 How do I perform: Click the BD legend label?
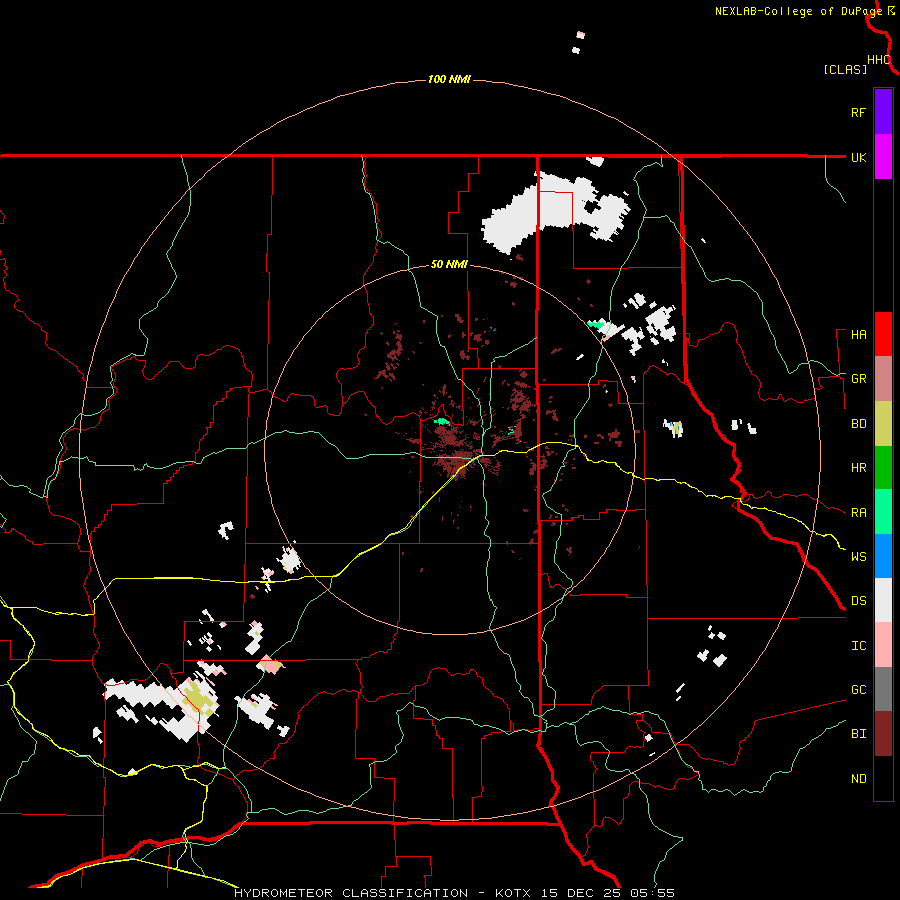point(858,424)
